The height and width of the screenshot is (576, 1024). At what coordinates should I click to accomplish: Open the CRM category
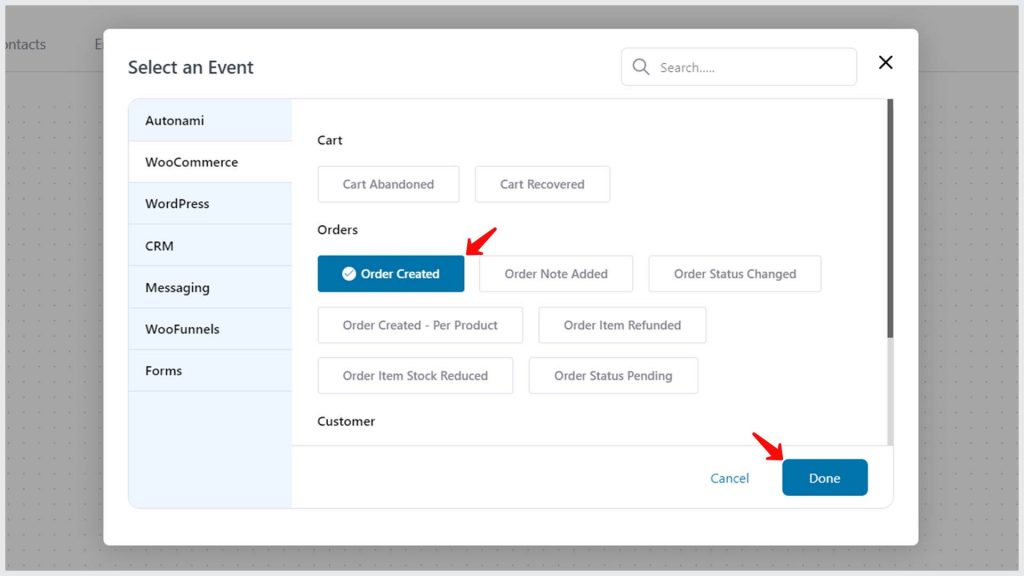click(163, 245)
